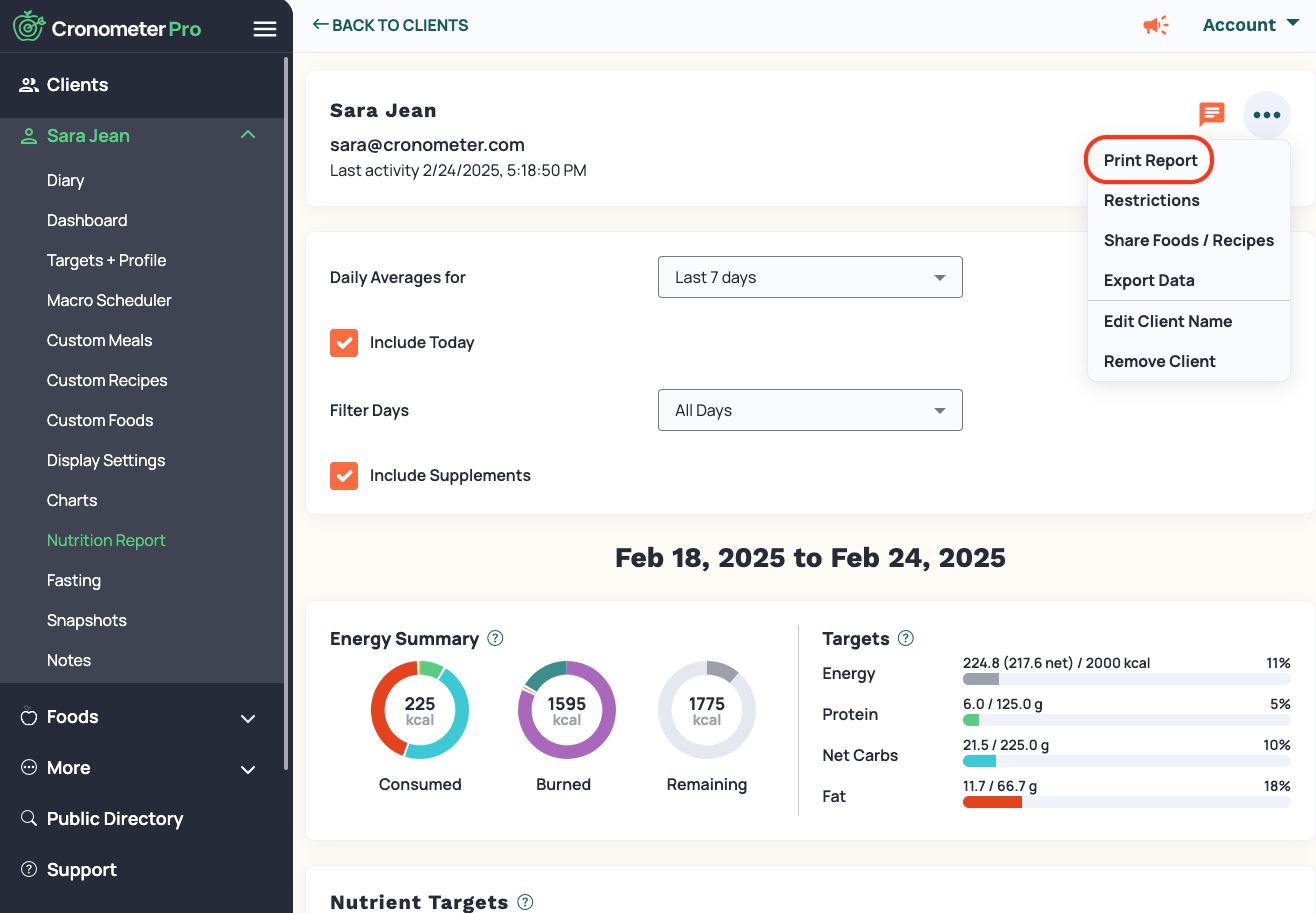
Task: Select Share Foods / Recipes option
Action: pos(1188,240)
